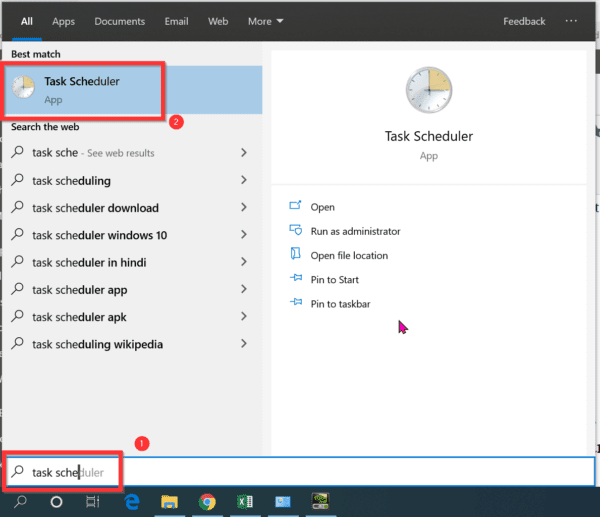The width and height of the screenshot is (600, 517).
Task: Select 'task scheduler windows 10' suggestion
Action: [132, 235]
